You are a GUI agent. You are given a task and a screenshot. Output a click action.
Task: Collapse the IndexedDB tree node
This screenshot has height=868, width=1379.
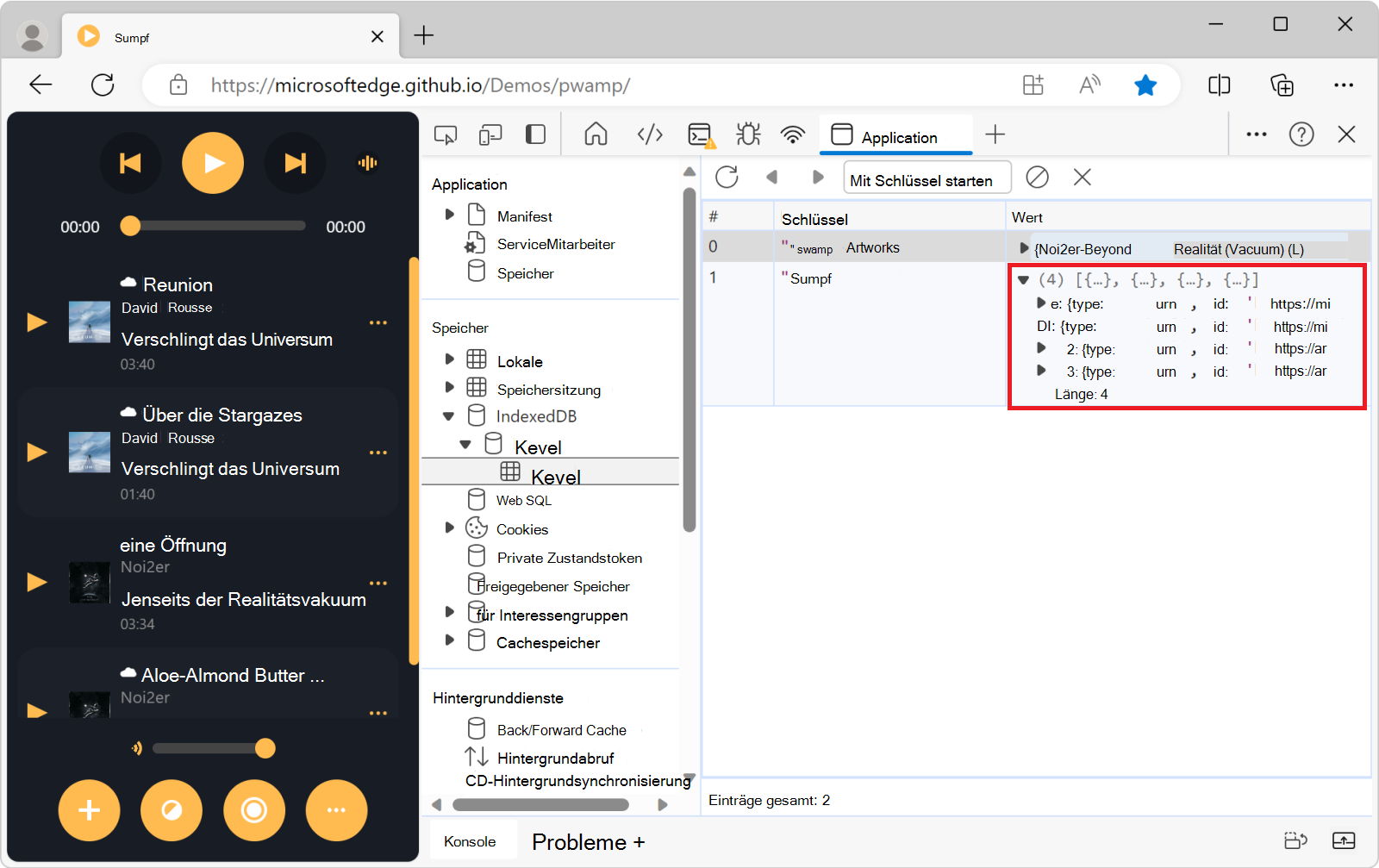tap(449, 415)
